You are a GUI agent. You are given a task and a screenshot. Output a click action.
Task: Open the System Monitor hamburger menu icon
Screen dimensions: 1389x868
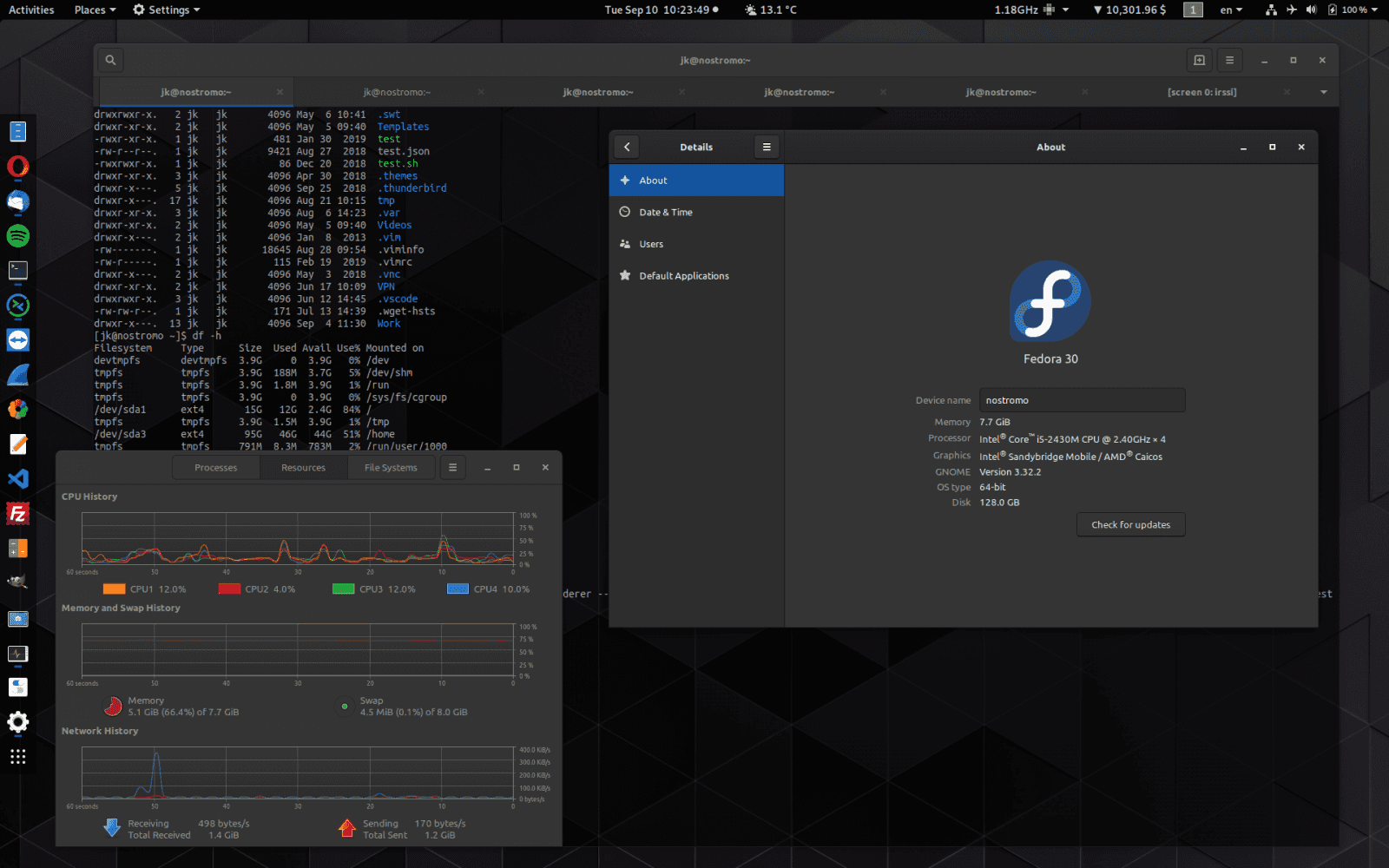[452, 467]
